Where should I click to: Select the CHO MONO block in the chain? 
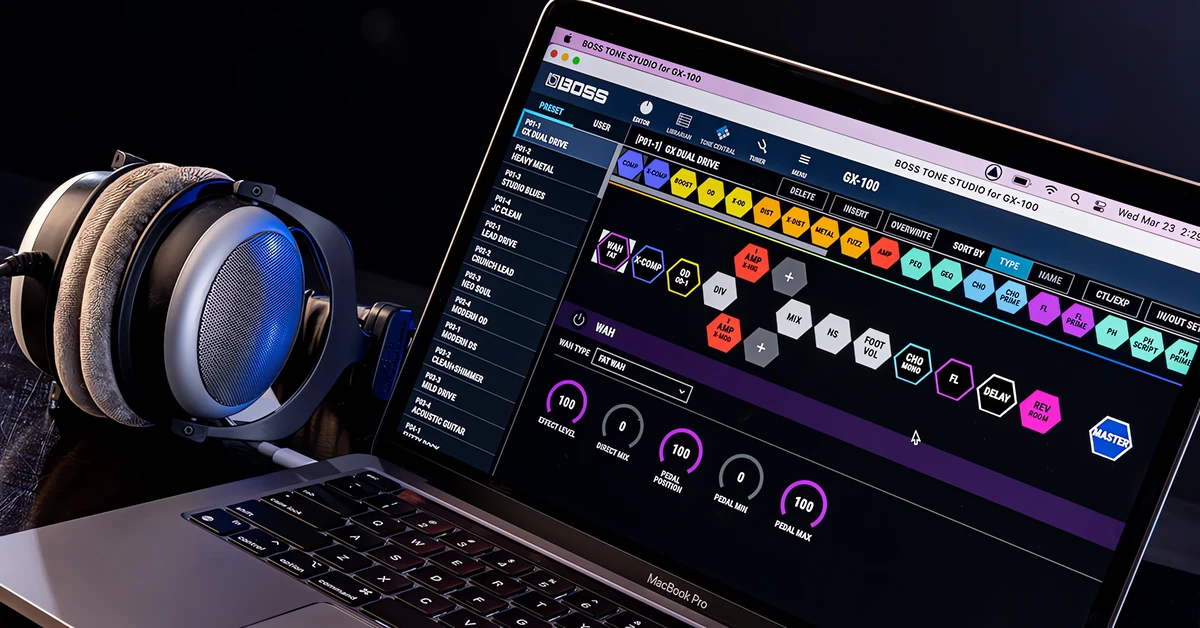[913, 363]
